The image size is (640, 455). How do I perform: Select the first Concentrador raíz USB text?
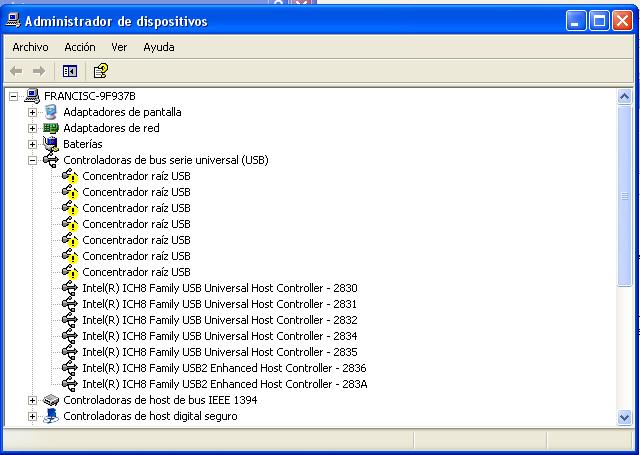[136, 176]
